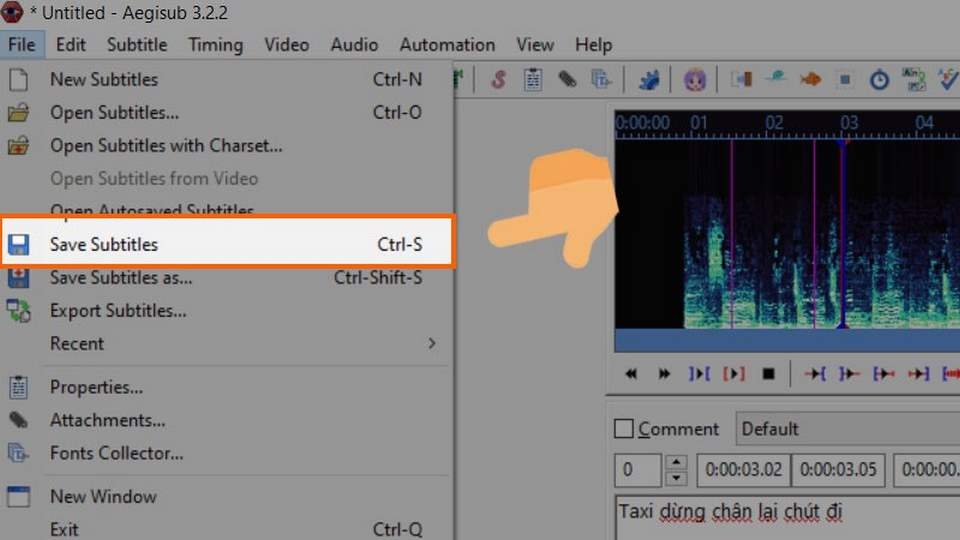Open the Video menu
This screenshot has width=960, height=540.
(x=287, y=45)
